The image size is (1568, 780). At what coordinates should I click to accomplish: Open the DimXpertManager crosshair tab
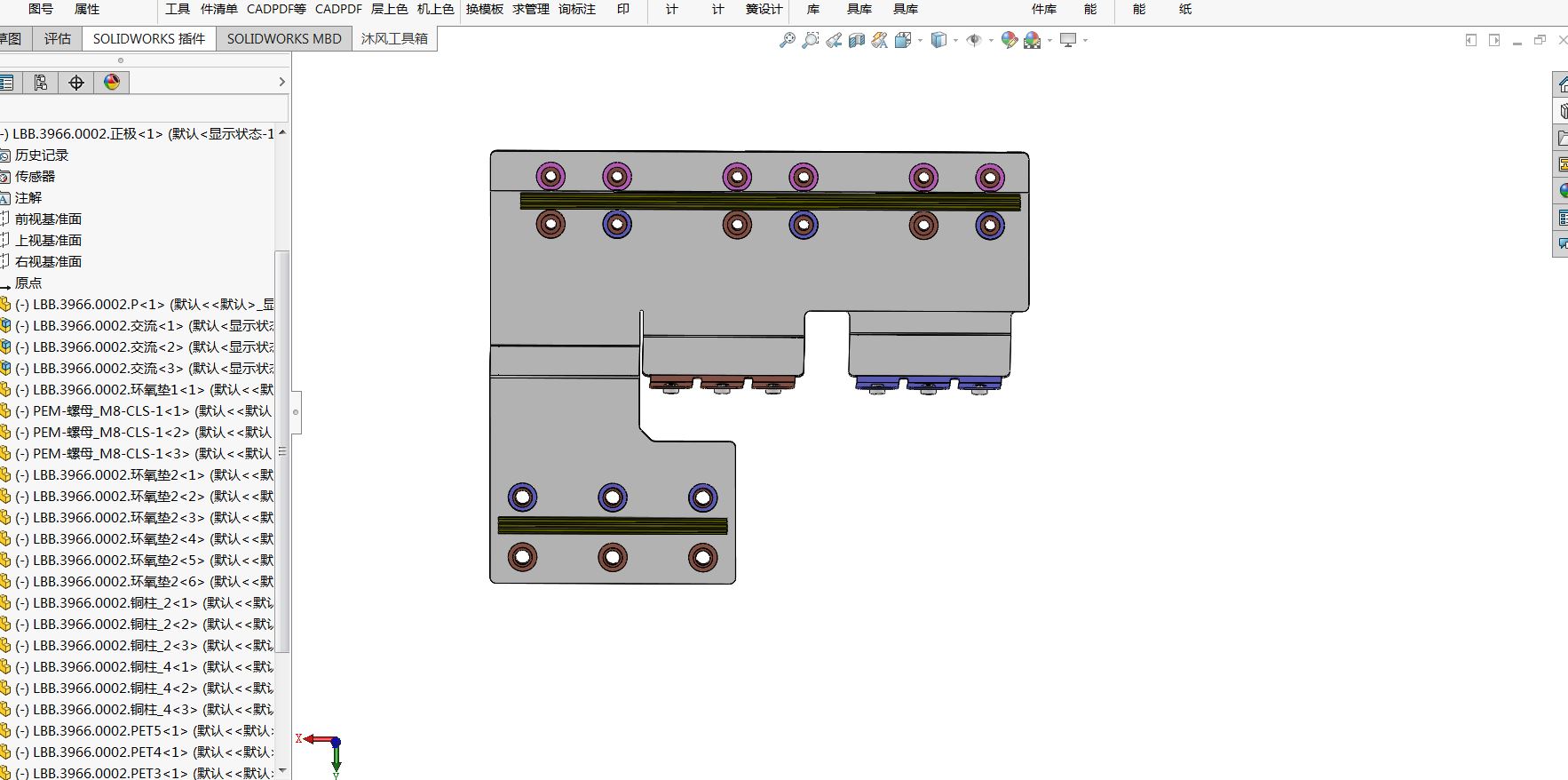[76, 83]
